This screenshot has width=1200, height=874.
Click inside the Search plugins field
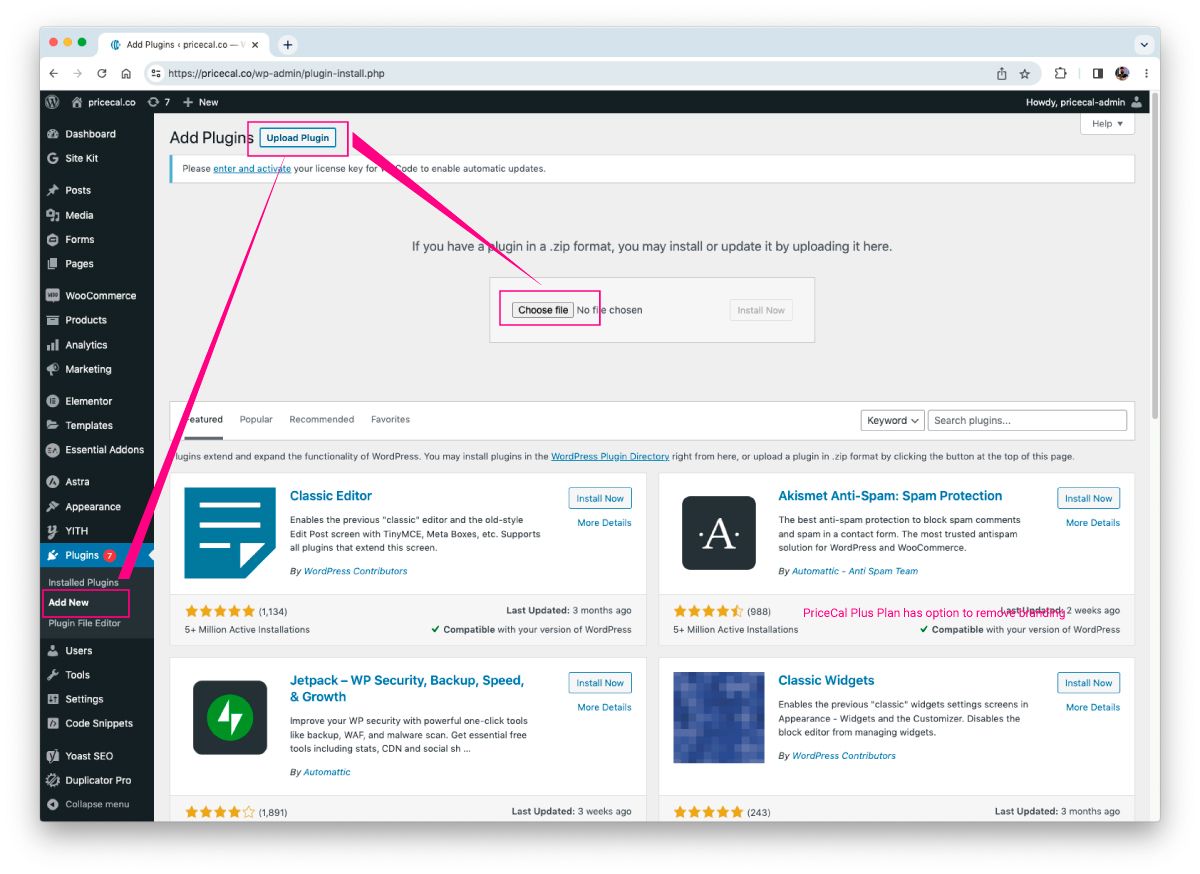[x=1027, y=421]
